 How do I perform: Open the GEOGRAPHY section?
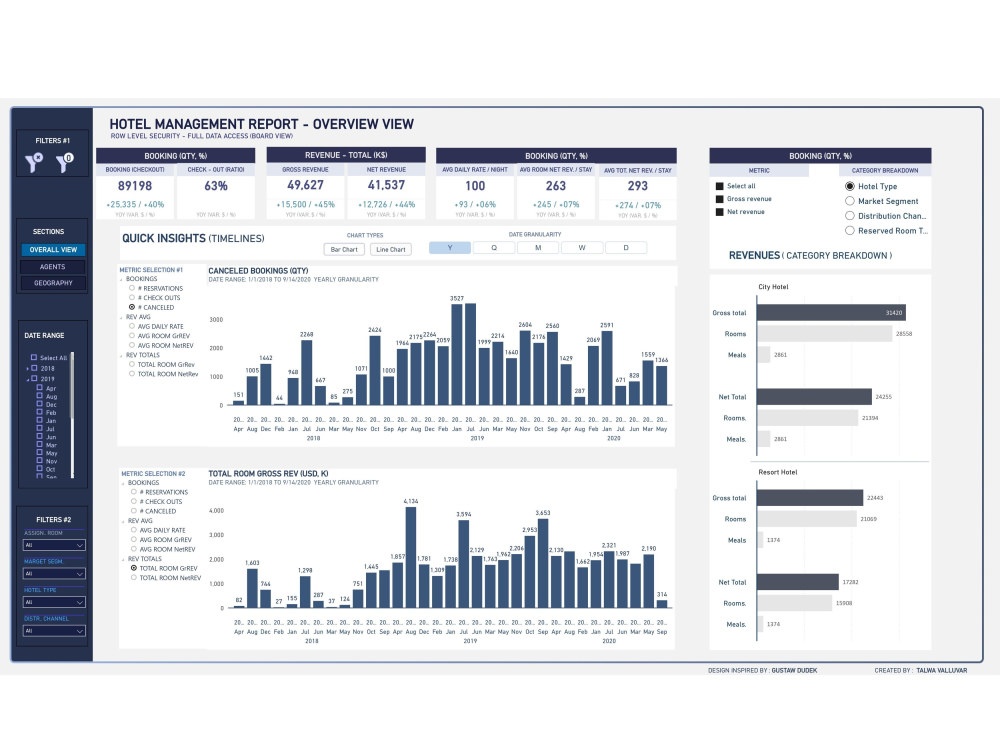[x=53, y=282]
